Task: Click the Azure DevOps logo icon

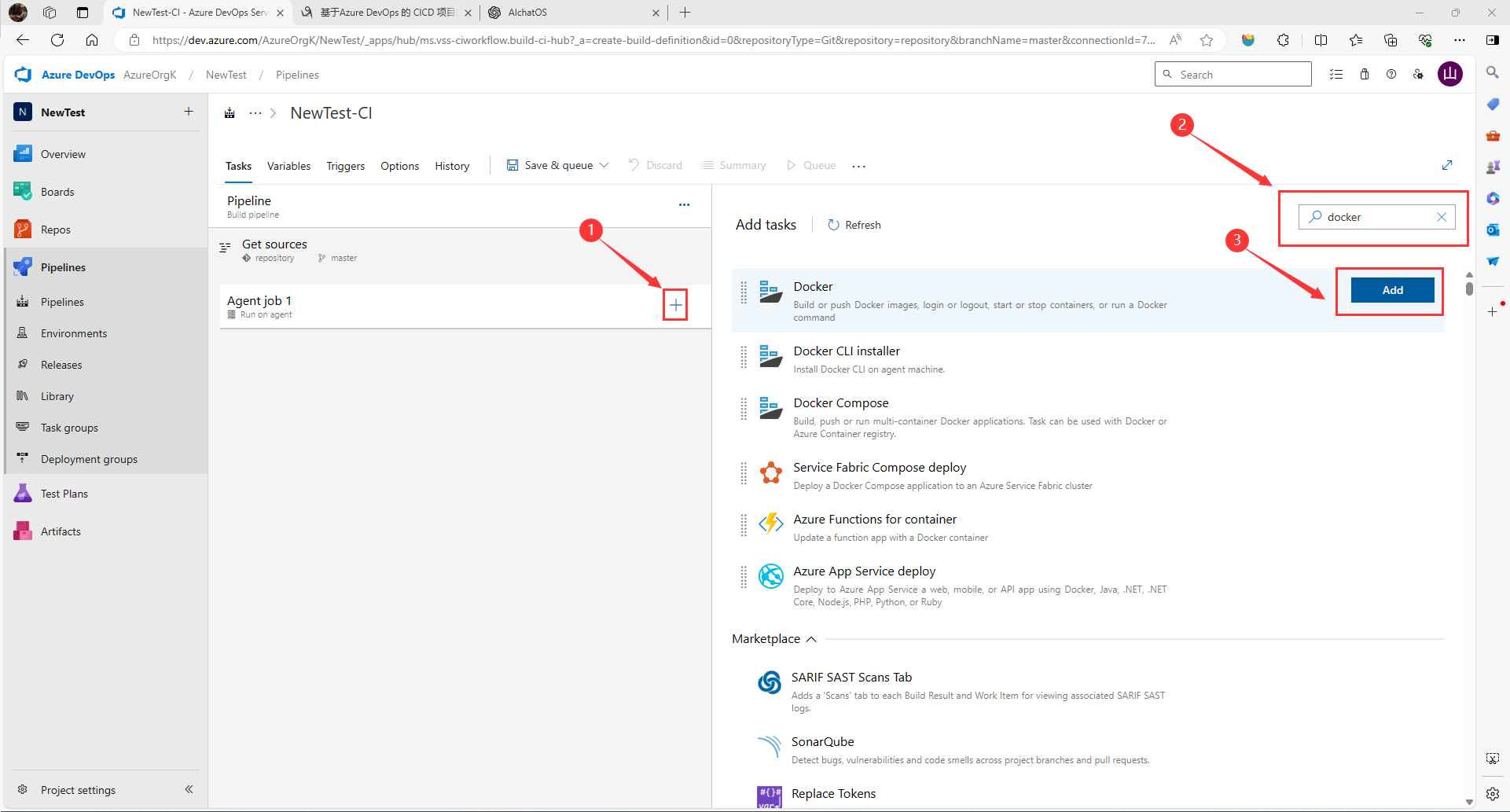Action: click(23, 75)
